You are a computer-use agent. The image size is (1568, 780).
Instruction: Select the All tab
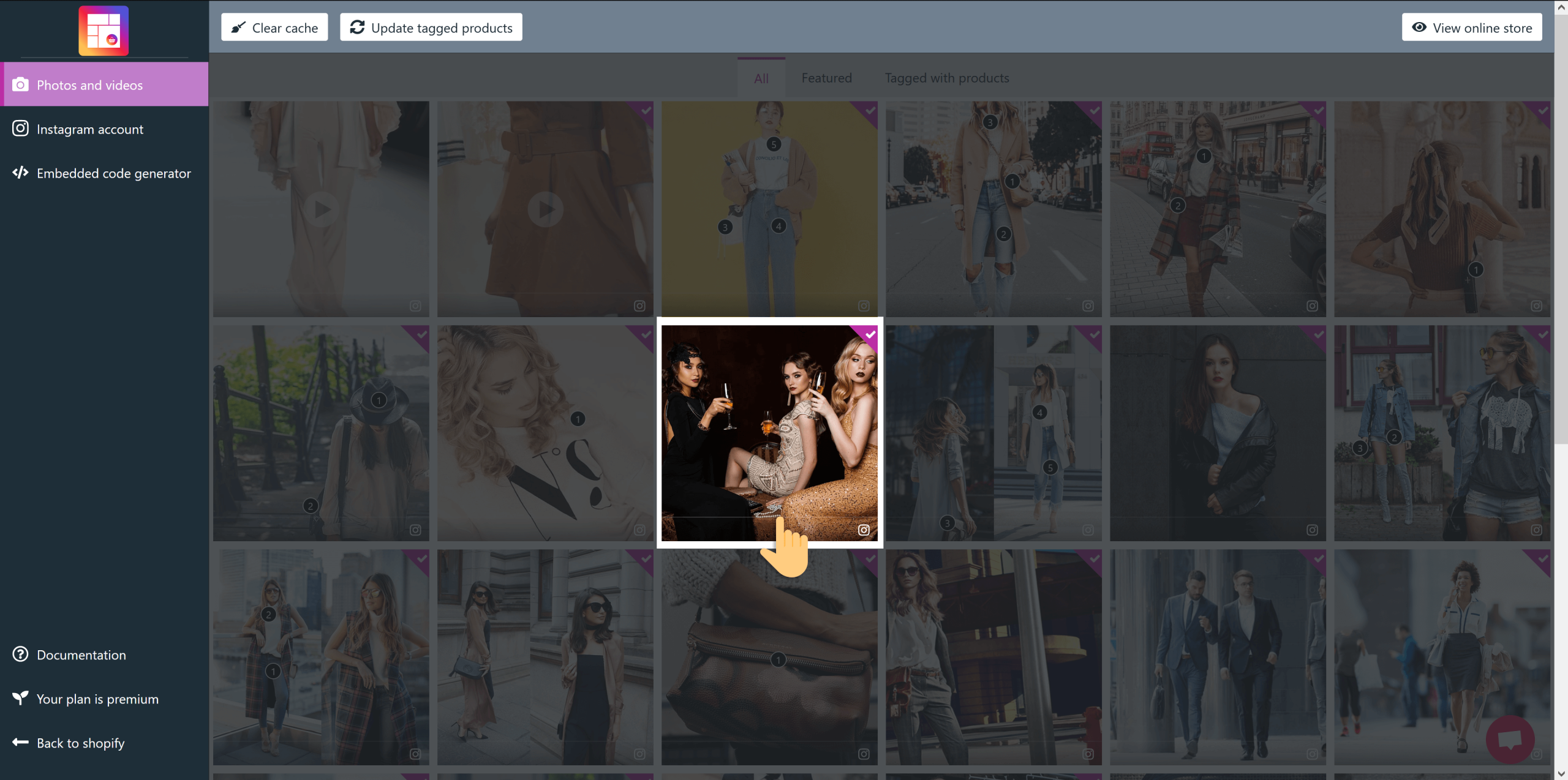(761, 78)
